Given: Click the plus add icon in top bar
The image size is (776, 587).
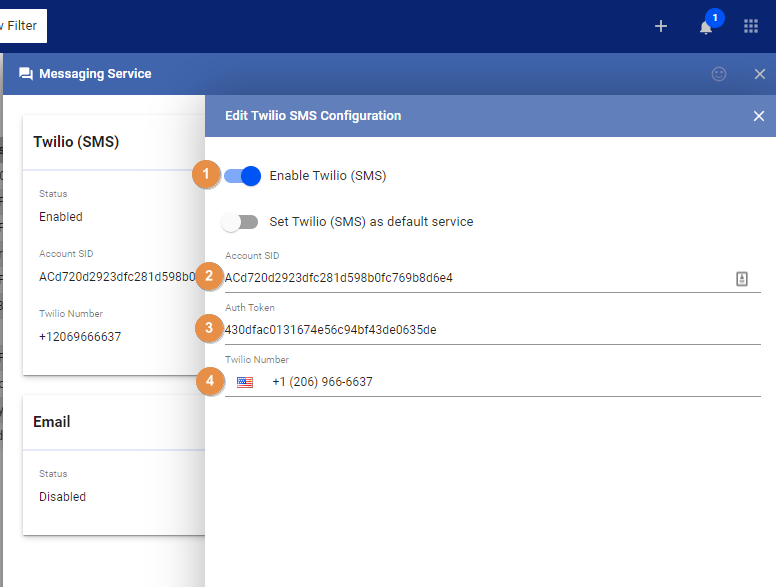Looking at the screenshot, I should coord(661,26).
